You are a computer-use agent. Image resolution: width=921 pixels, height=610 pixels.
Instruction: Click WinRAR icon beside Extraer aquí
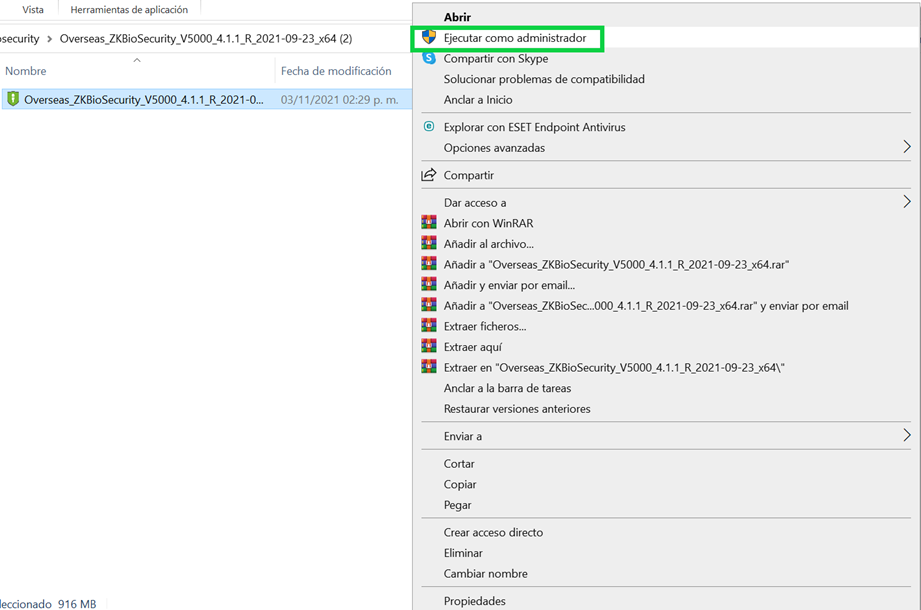[x=429, y=346]
